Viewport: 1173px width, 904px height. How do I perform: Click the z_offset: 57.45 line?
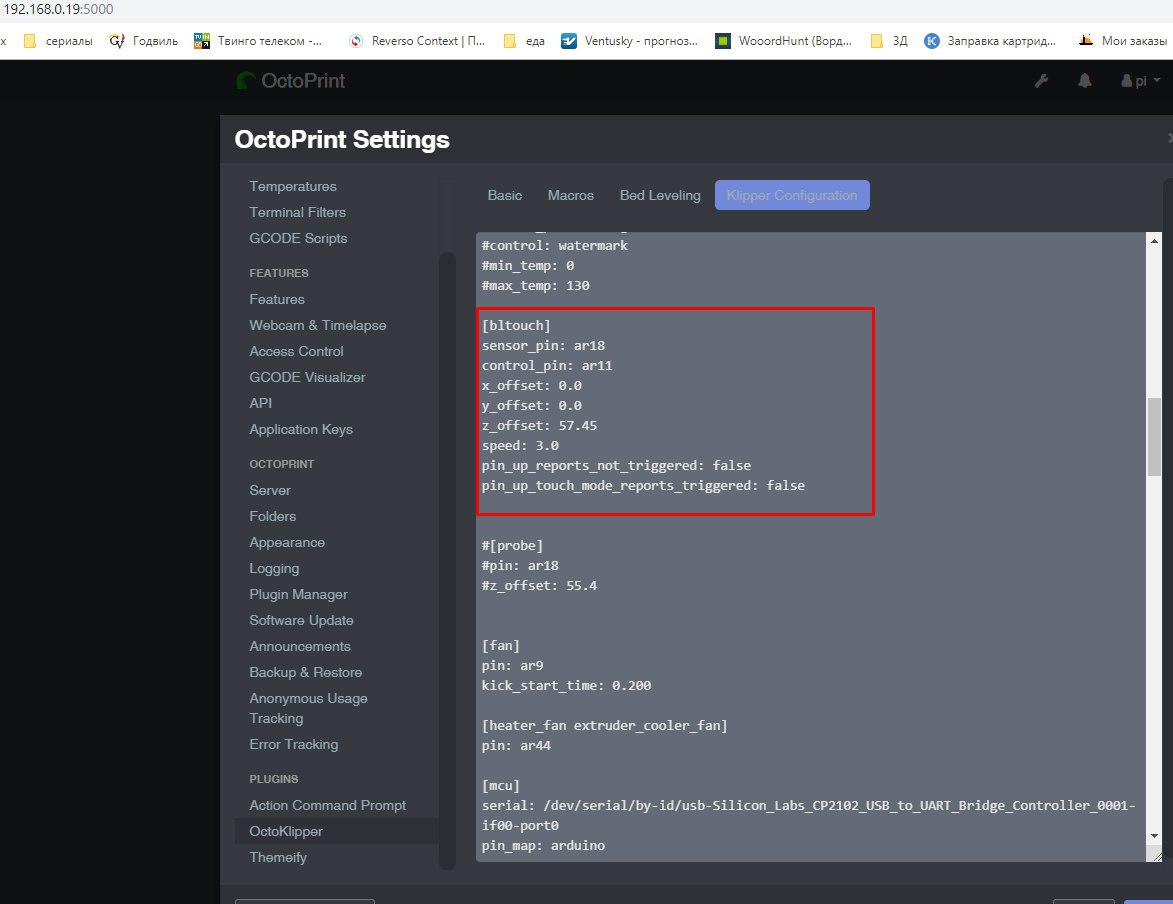pos(539,426)
